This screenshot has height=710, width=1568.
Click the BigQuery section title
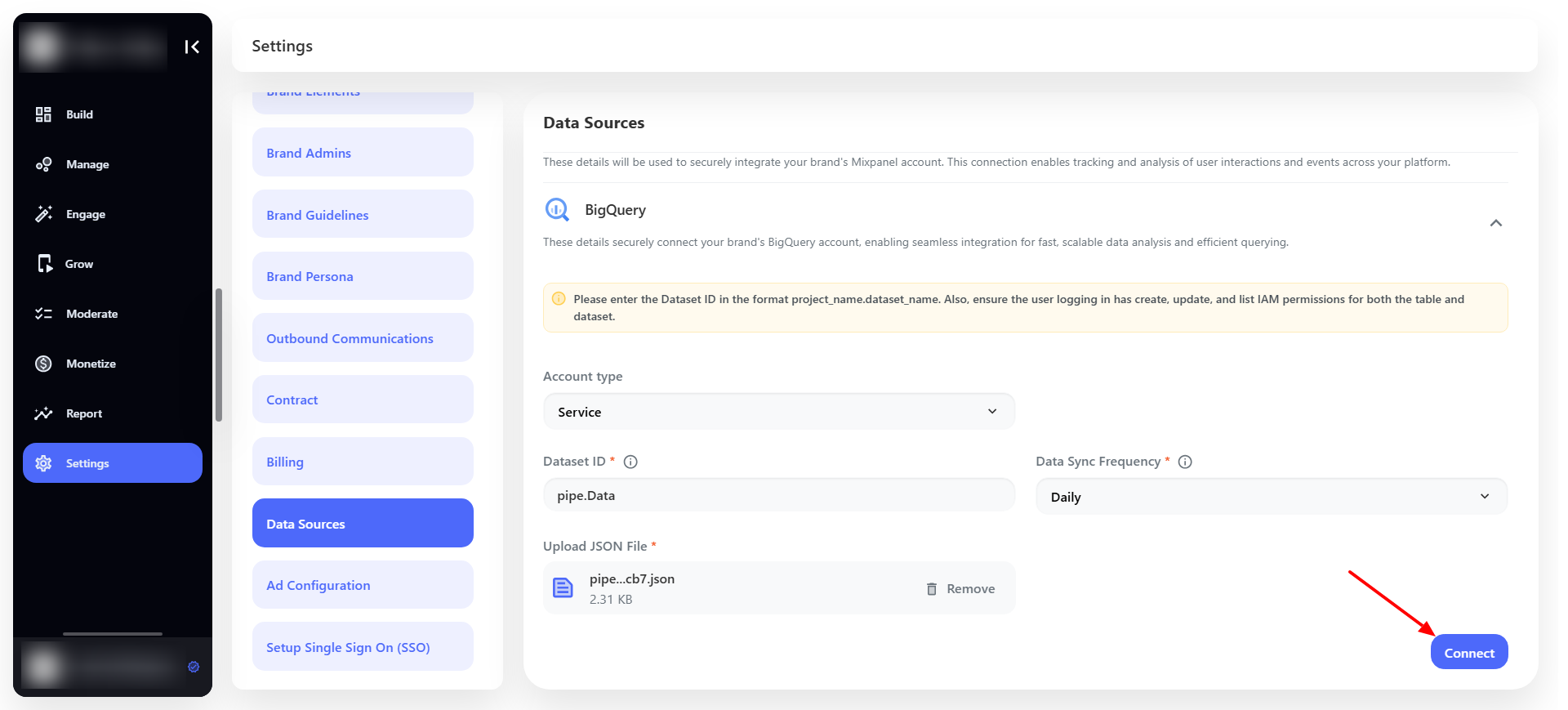pos(615,210)
